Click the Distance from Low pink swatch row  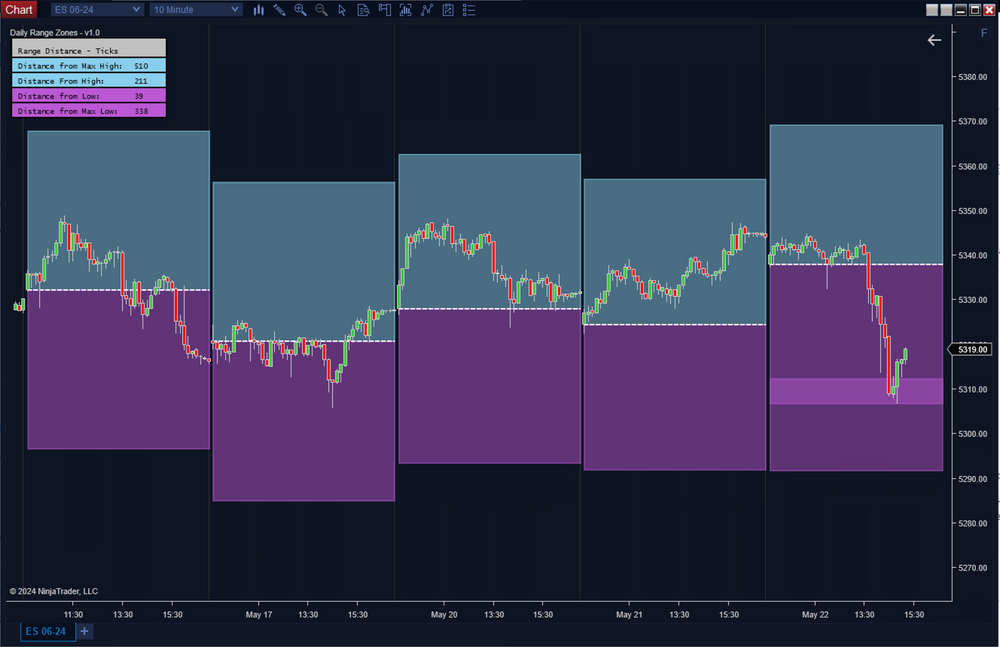[88, 95]
